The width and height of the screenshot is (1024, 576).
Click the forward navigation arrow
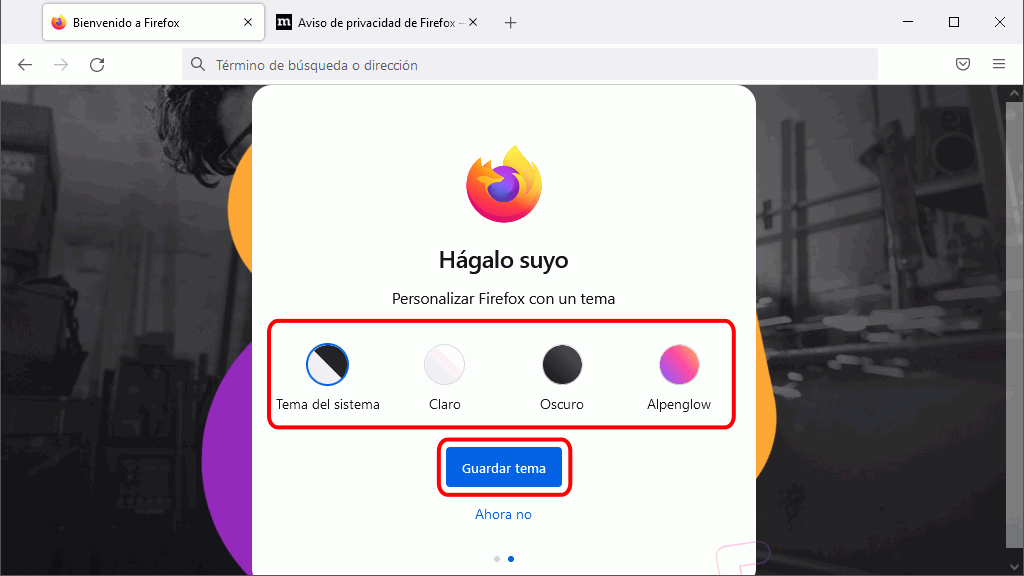tap(61, 65)
